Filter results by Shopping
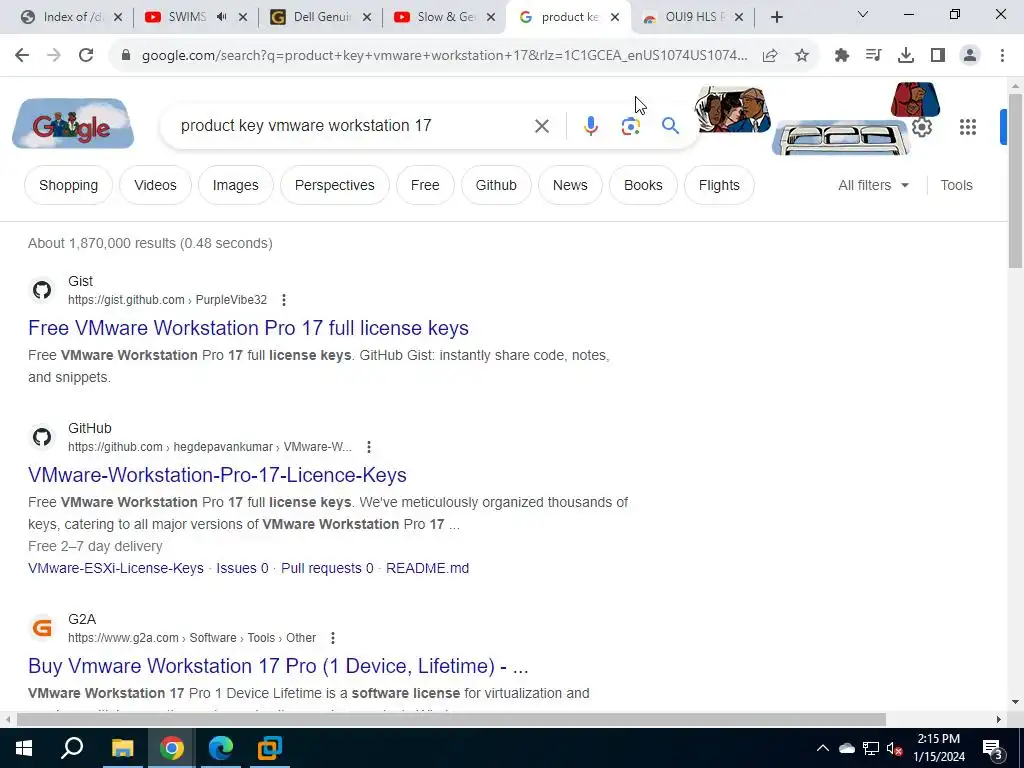 (x=69, y=185)
